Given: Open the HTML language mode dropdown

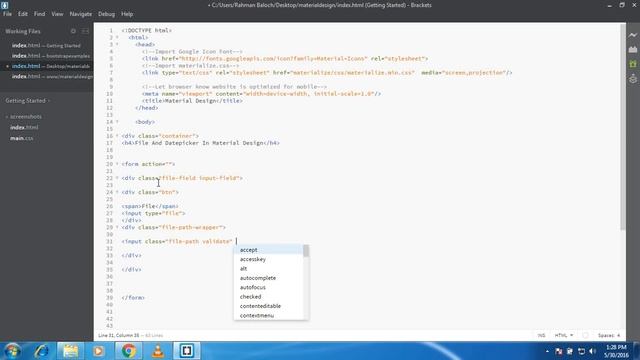Looking at the screenshot, I should click(x=564, y=335).
